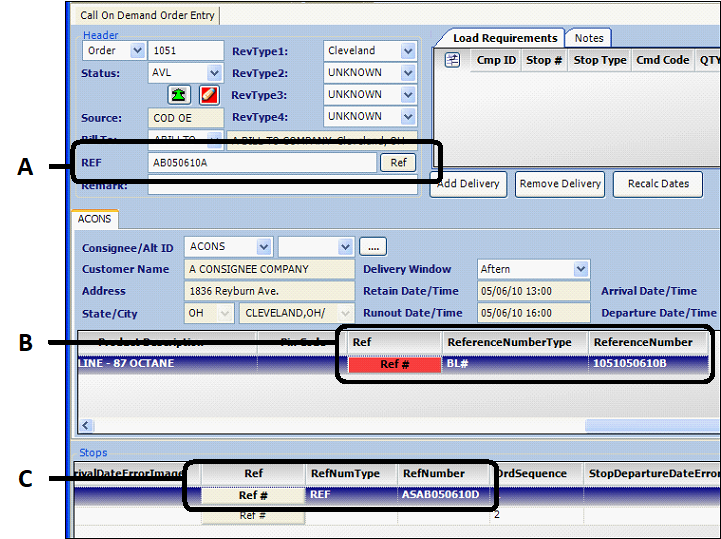Click the green Add Stop icon under Status
Image resolution: width=721 pixels, height=539 pixels.
tap(179, 95)
